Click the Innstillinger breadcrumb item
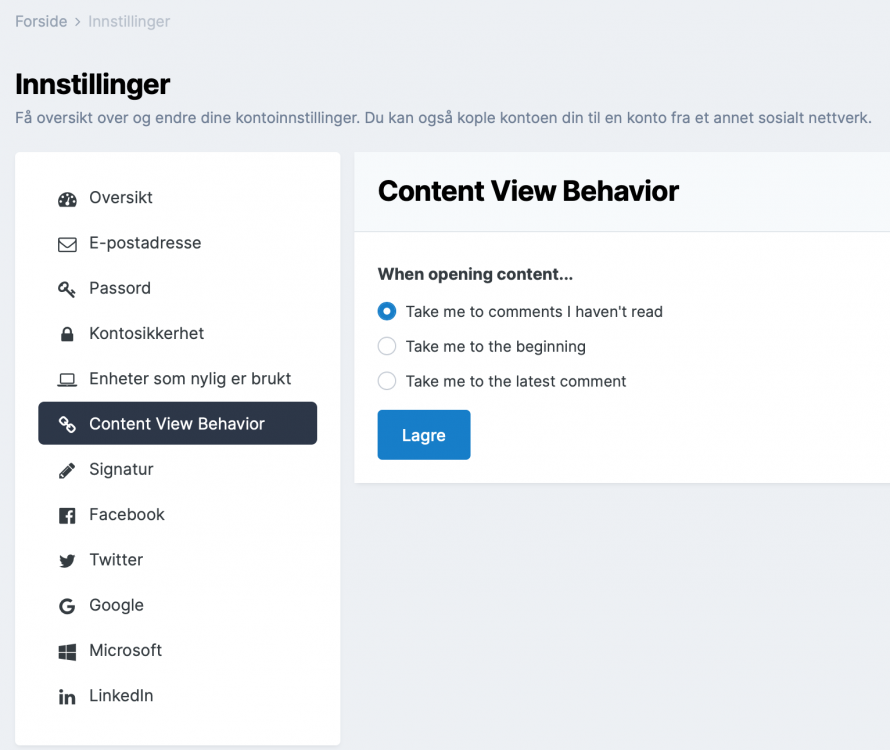 point(129,21)
